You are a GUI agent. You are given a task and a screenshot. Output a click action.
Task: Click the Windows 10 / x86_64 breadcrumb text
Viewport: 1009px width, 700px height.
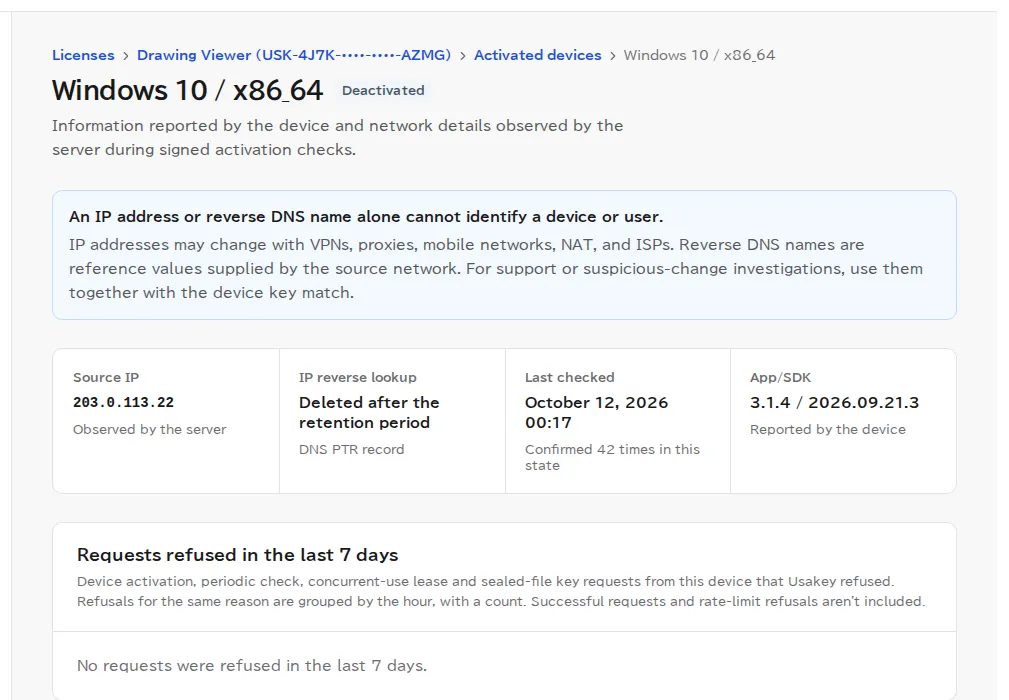click(699, 55)
